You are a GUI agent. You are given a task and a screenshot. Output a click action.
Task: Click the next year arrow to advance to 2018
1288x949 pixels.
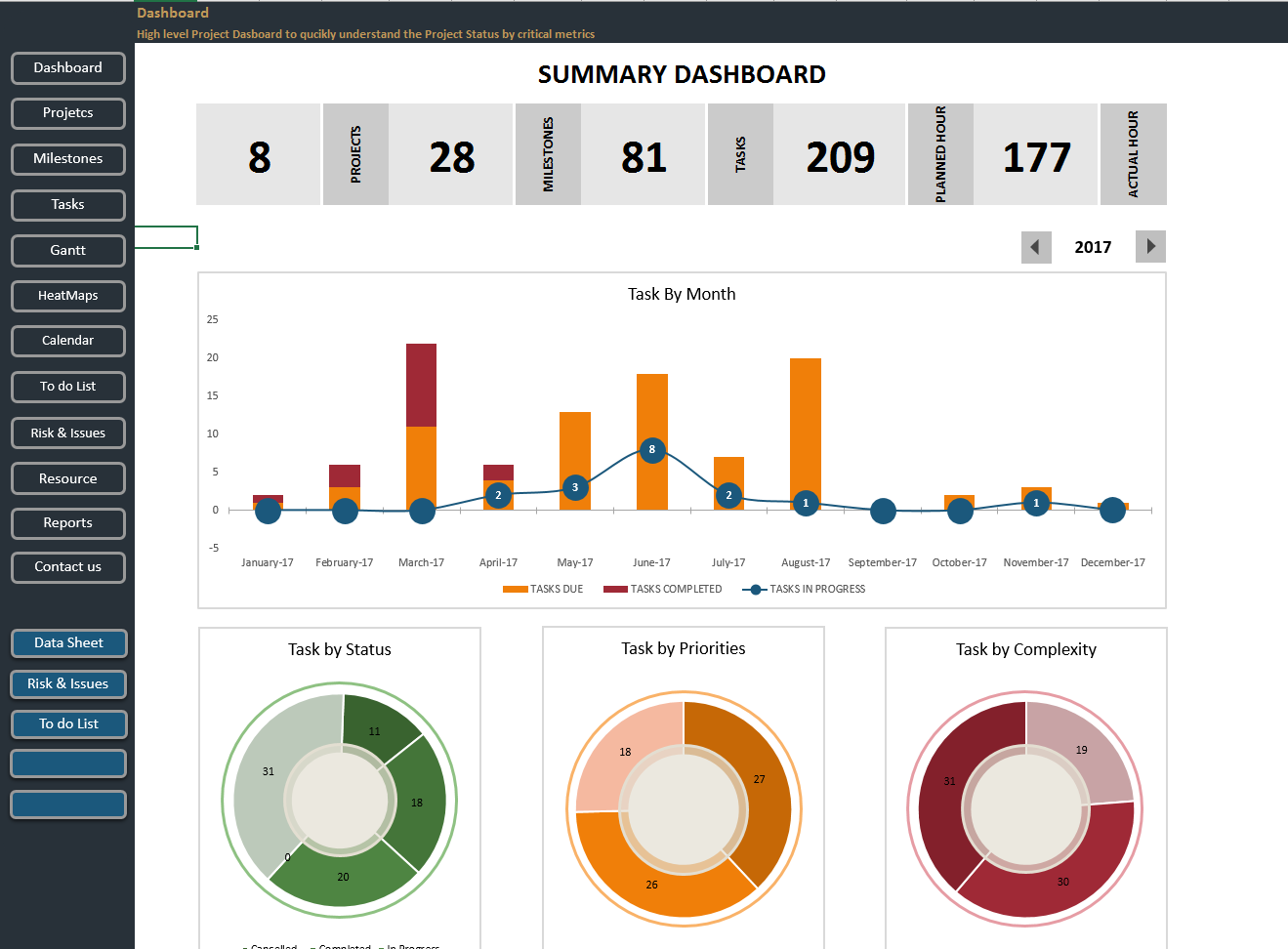pos(1150,246)
